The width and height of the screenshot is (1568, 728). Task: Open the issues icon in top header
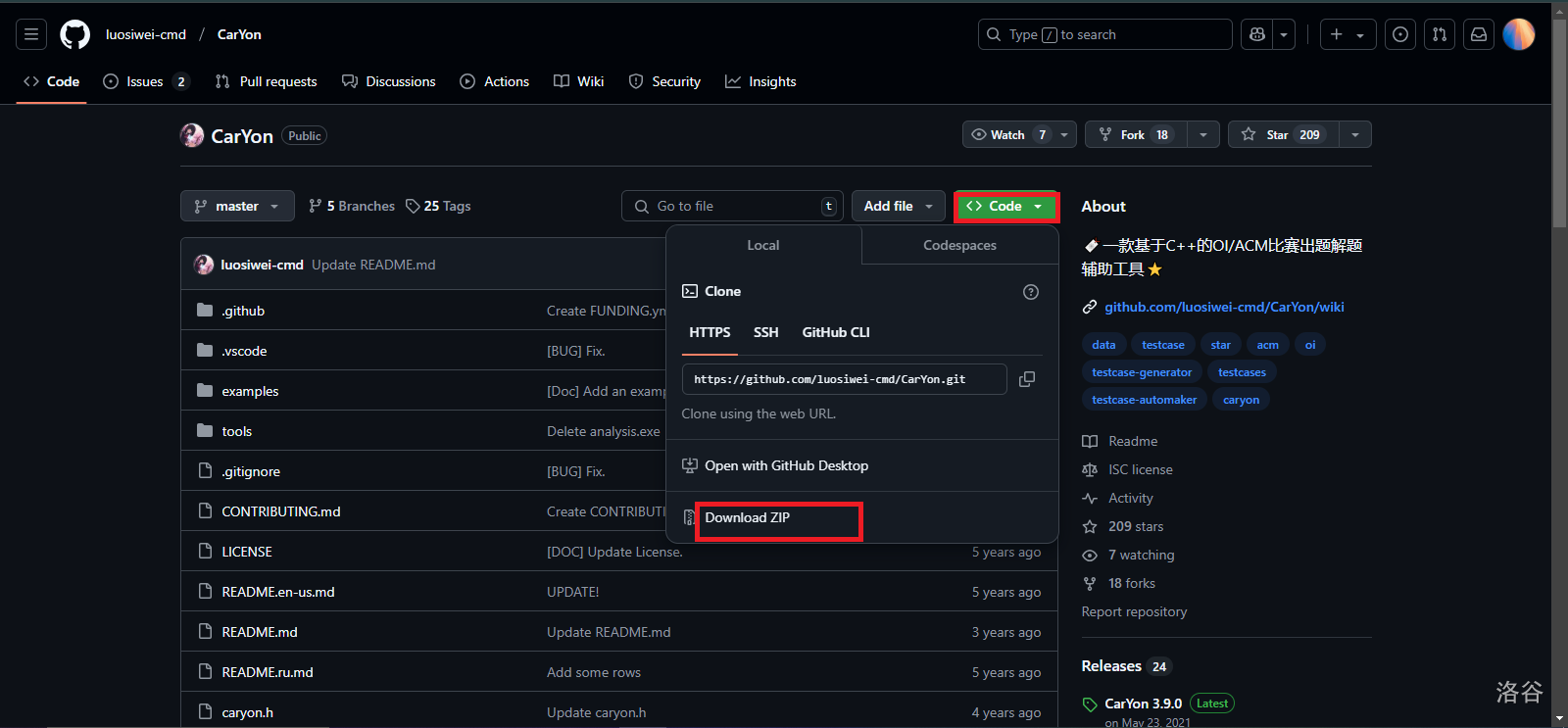1400,34
